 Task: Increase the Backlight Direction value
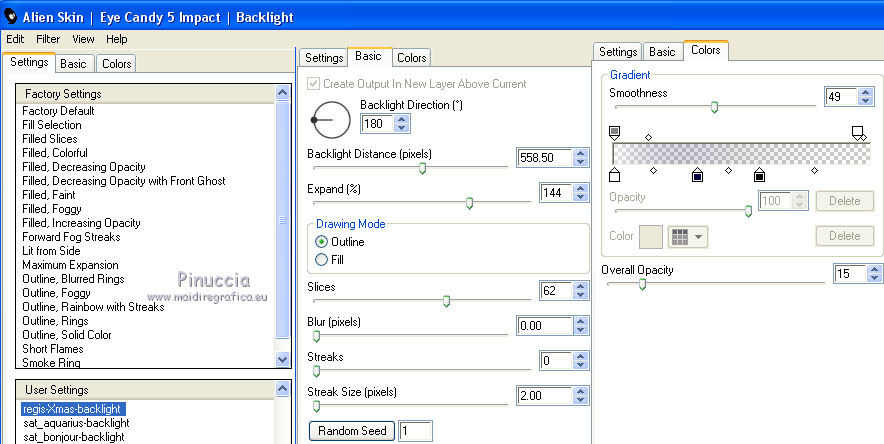pyautogui.click(x=401, y=119)
